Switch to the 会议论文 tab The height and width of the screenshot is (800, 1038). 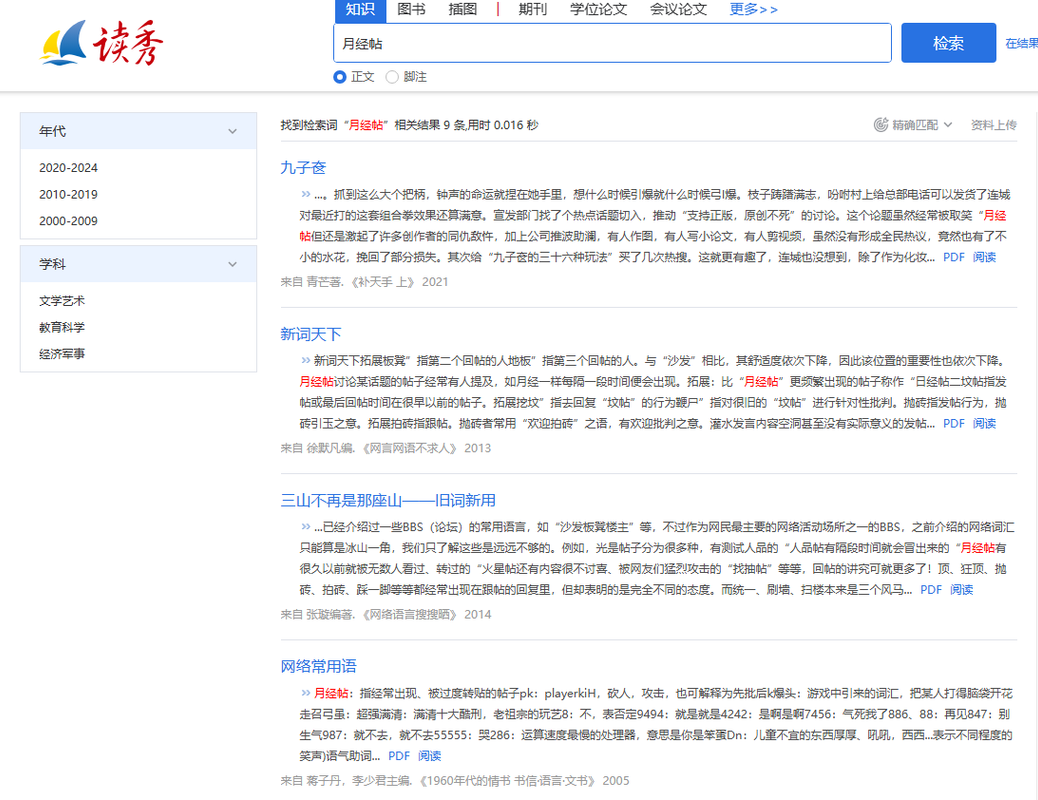[678, 9]
